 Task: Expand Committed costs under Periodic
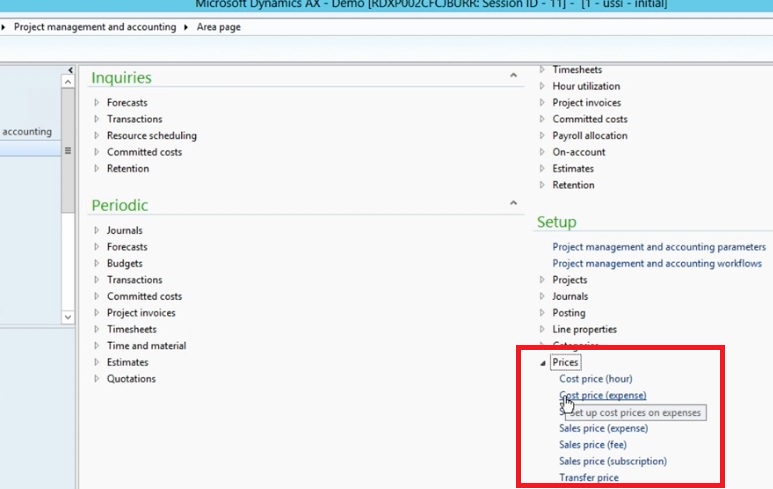pos(97,296)
